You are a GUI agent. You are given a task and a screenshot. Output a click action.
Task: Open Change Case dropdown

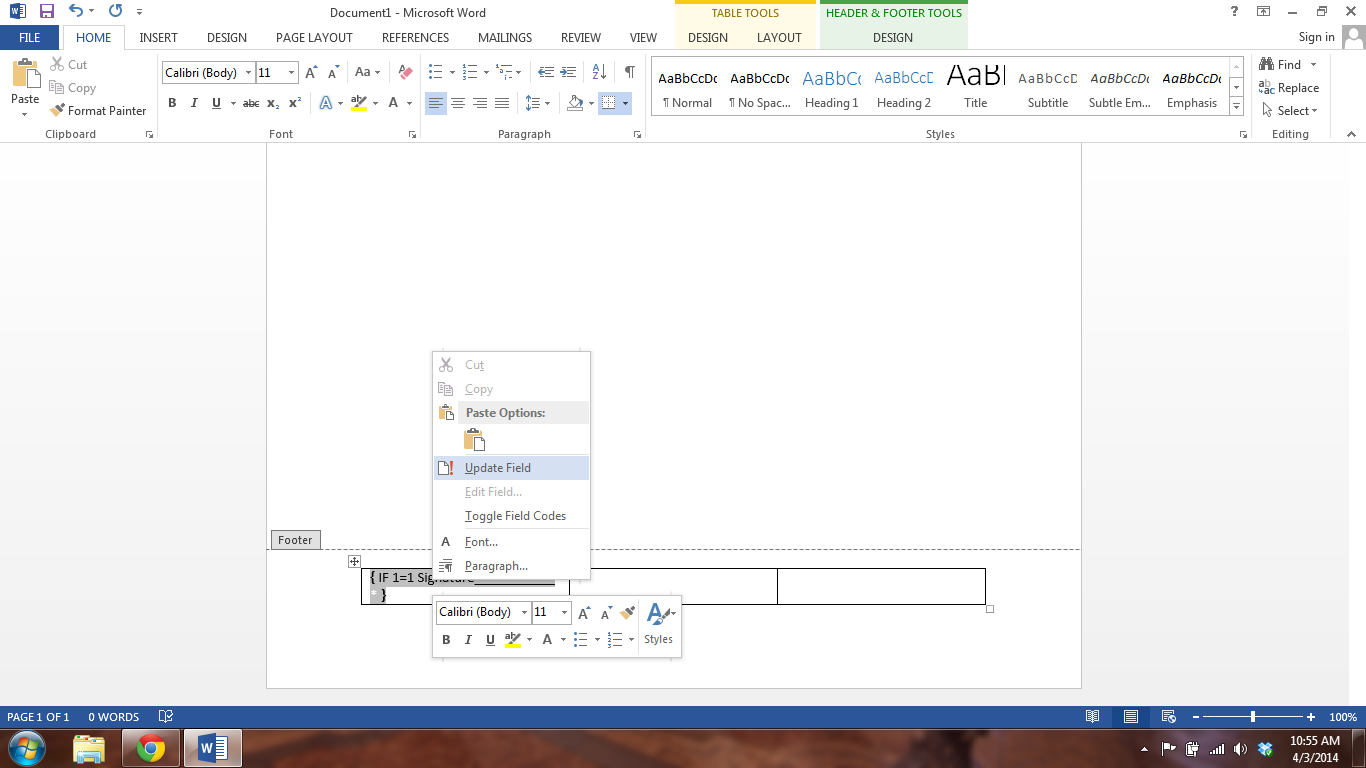click(x=368, y=73)
